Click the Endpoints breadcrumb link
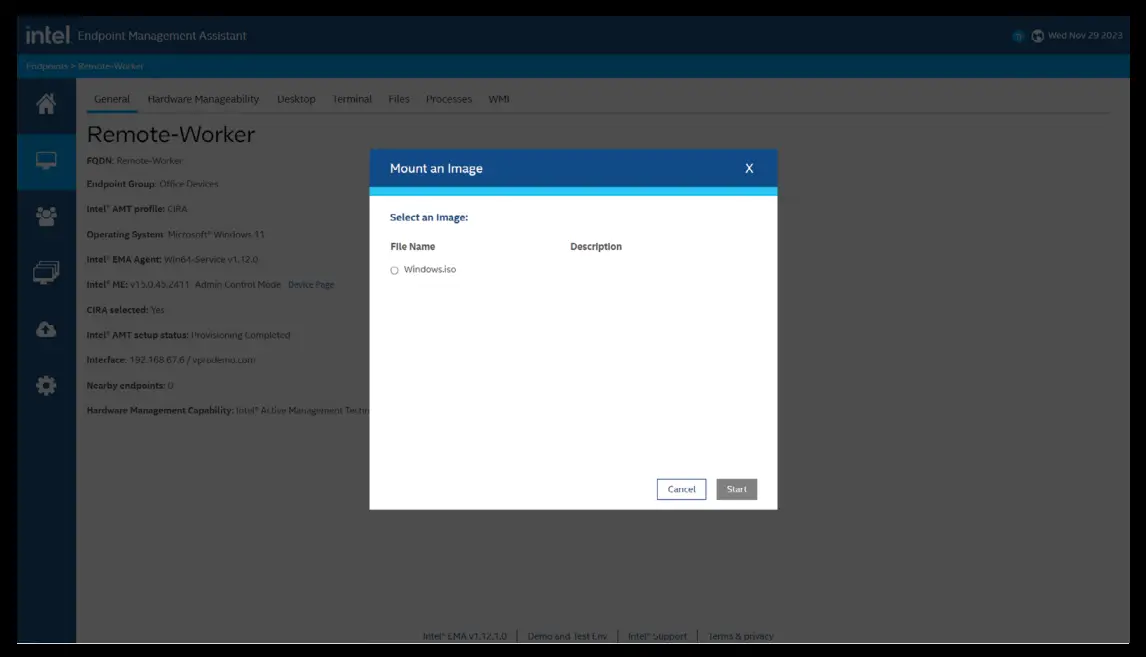 47,66
